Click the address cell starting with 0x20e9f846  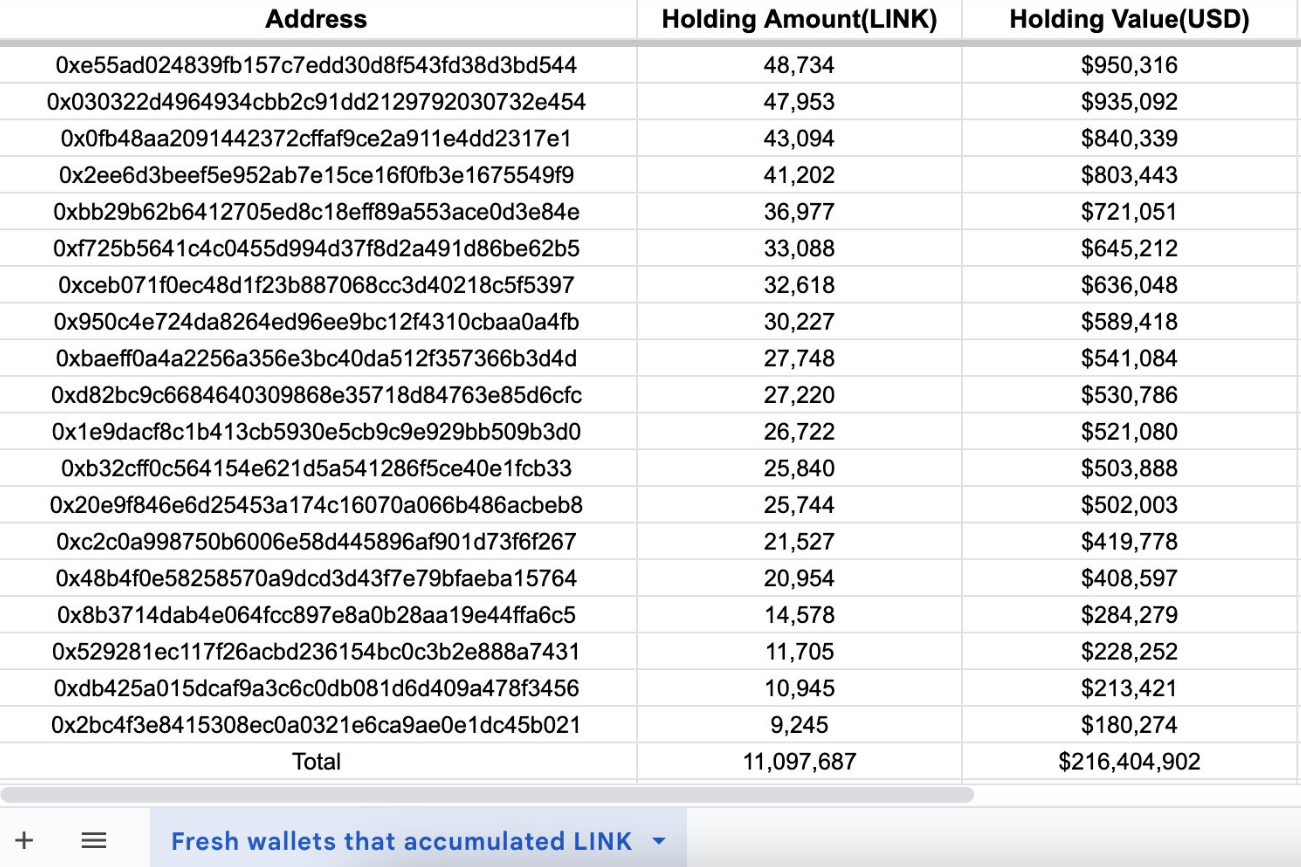coord(316,505)
